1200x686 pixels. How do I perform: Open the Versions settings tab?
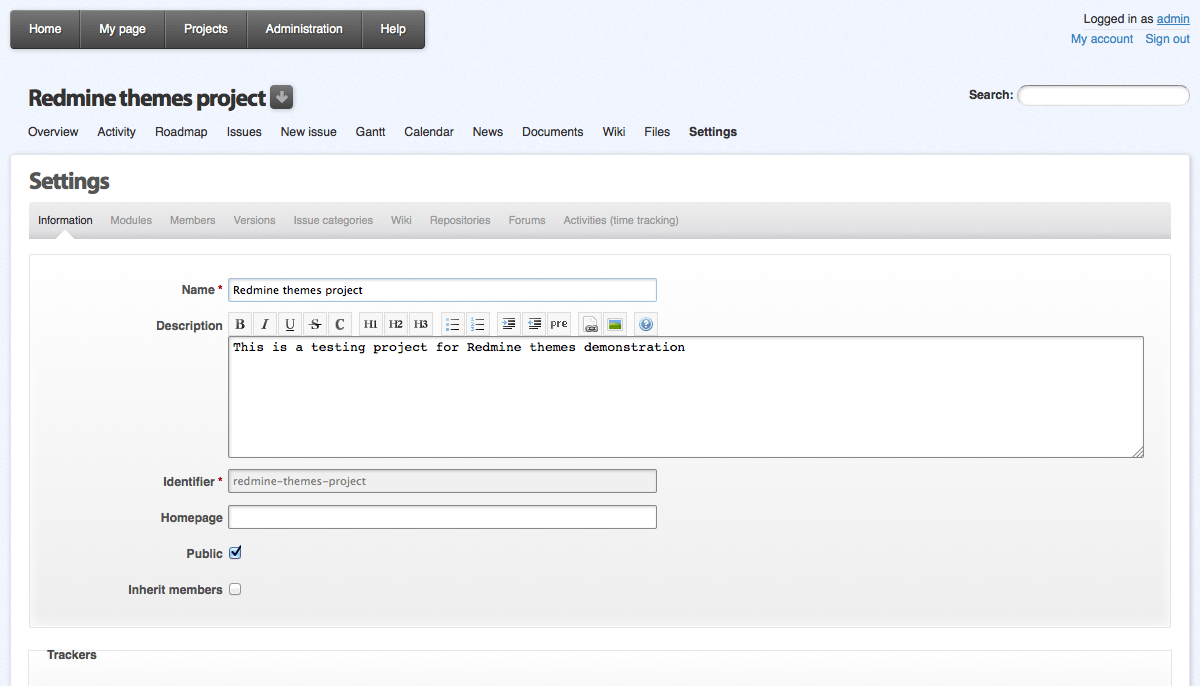[254, 220]
